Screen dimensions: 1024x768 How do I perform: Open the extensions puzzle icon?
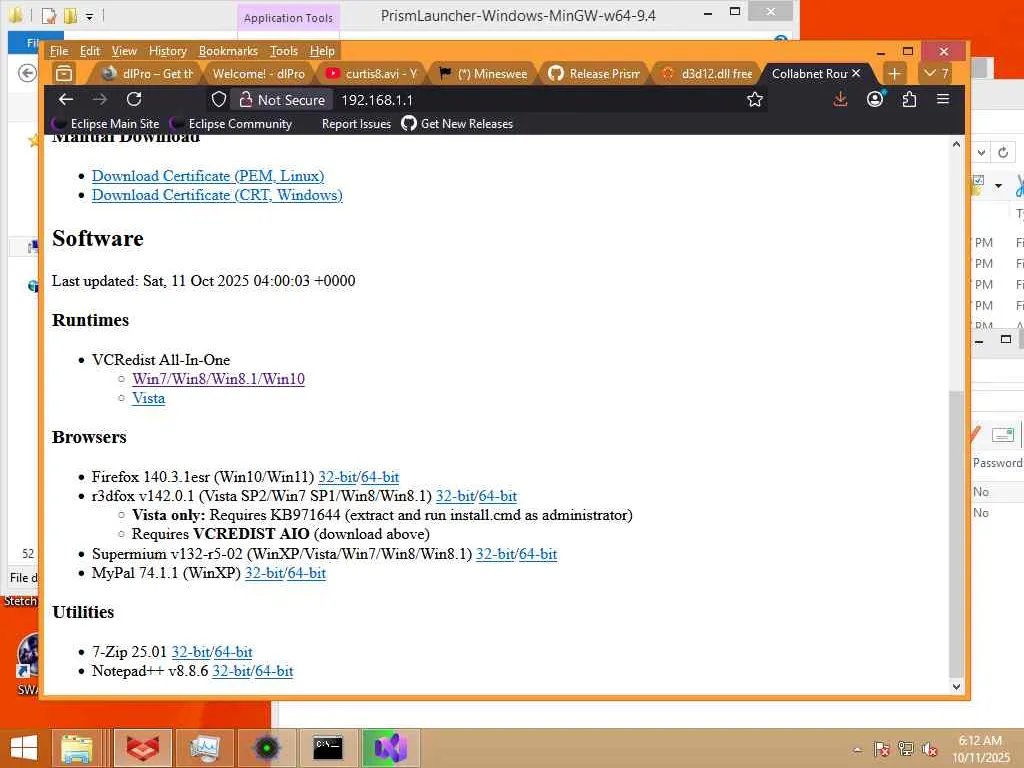click(909, 99)
